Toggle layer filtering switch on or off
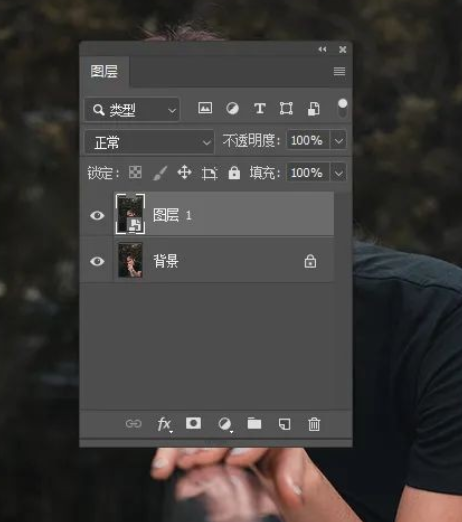Viewport: 462px width, 522px height. point(342,108)
